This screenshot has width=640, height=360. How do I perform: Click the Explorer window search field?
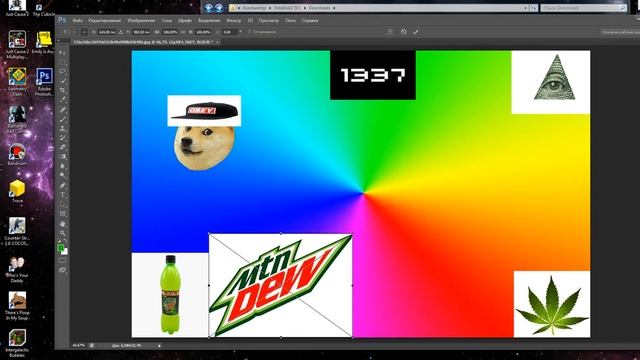[584, 8]
